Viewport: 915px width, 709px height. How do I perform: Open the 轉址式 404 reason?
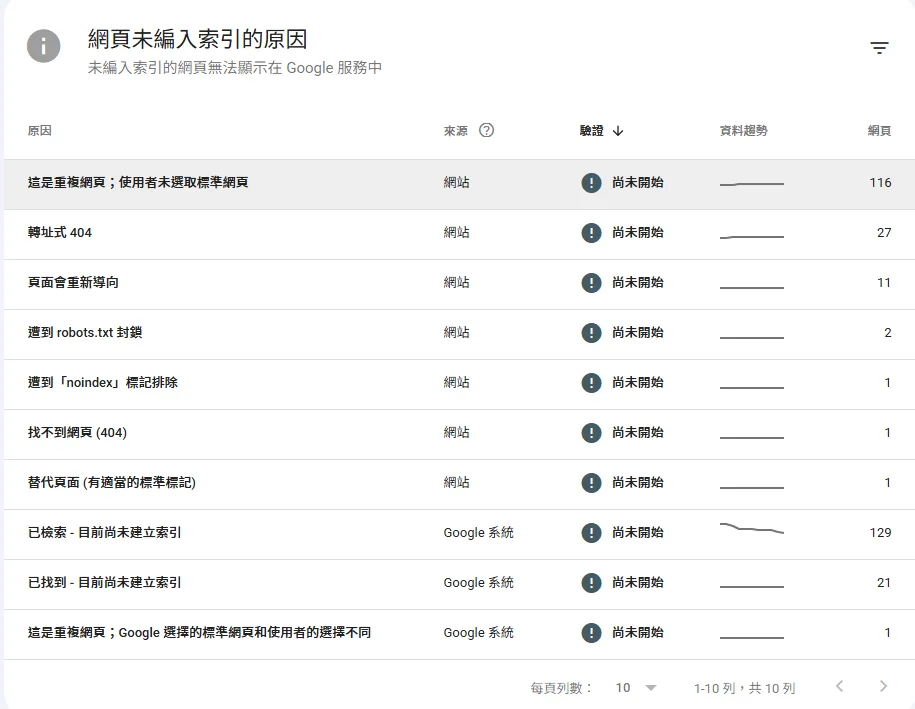(60, 232)
